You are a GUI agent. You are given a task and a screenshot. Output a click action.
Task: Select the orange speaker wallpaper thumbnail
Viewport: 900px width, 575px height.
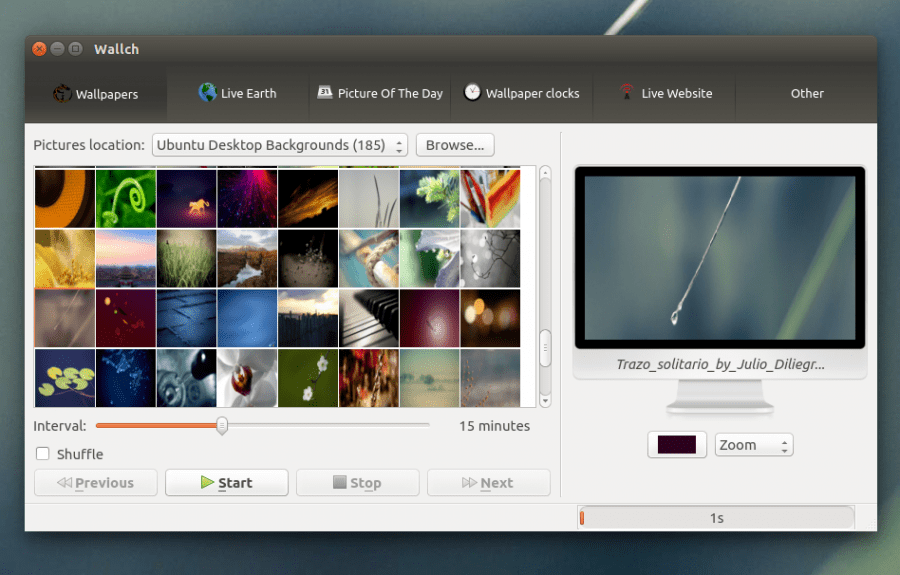65,199
